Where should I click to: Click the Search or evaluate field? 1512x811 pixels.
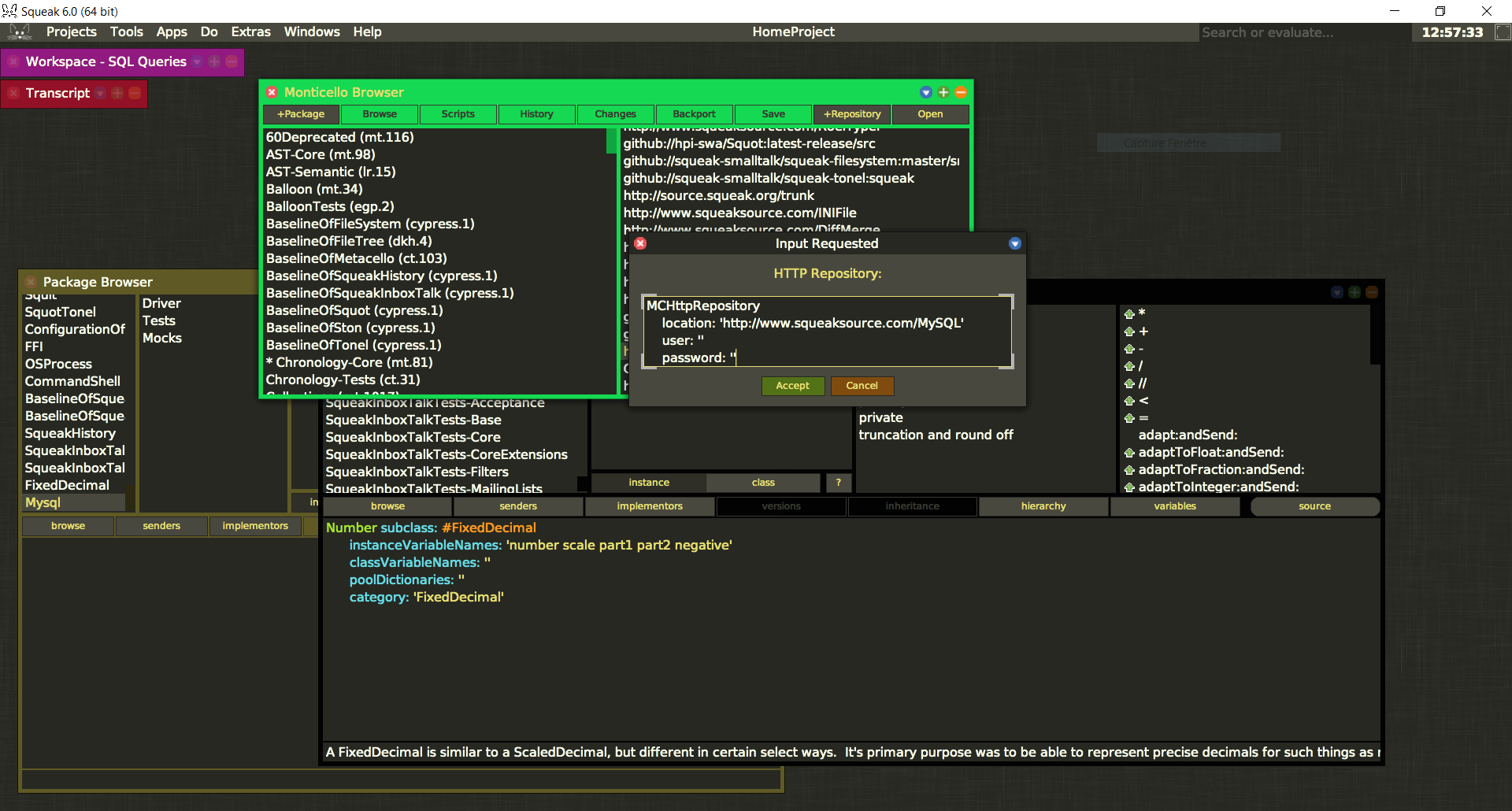(1303, 32)
